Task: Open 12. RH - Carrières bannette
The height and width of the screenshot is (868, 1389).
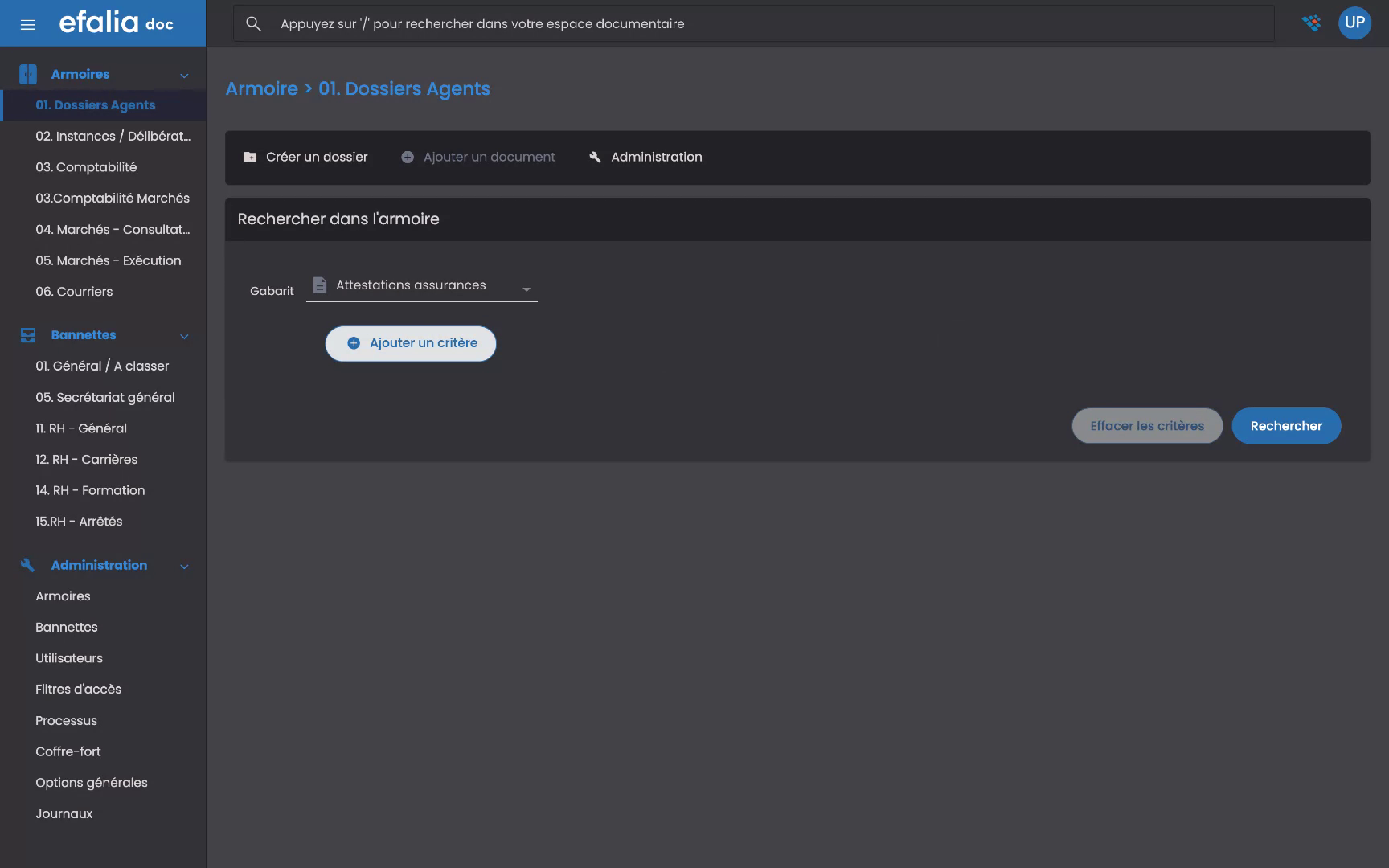Action: pos(86,459)
